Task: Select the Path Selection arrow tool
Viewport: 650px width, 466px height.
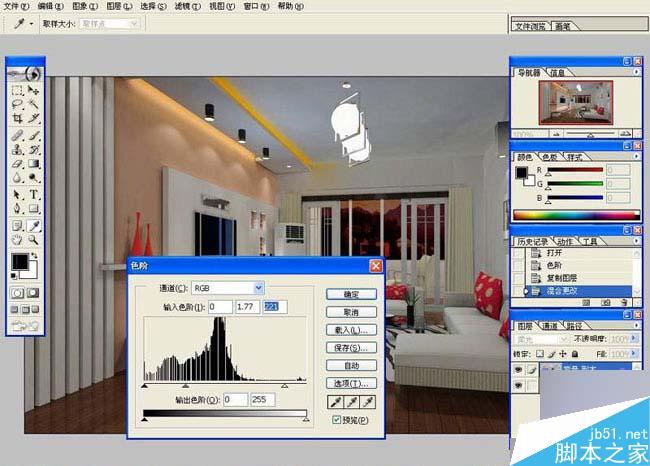Action: point(17,194)
